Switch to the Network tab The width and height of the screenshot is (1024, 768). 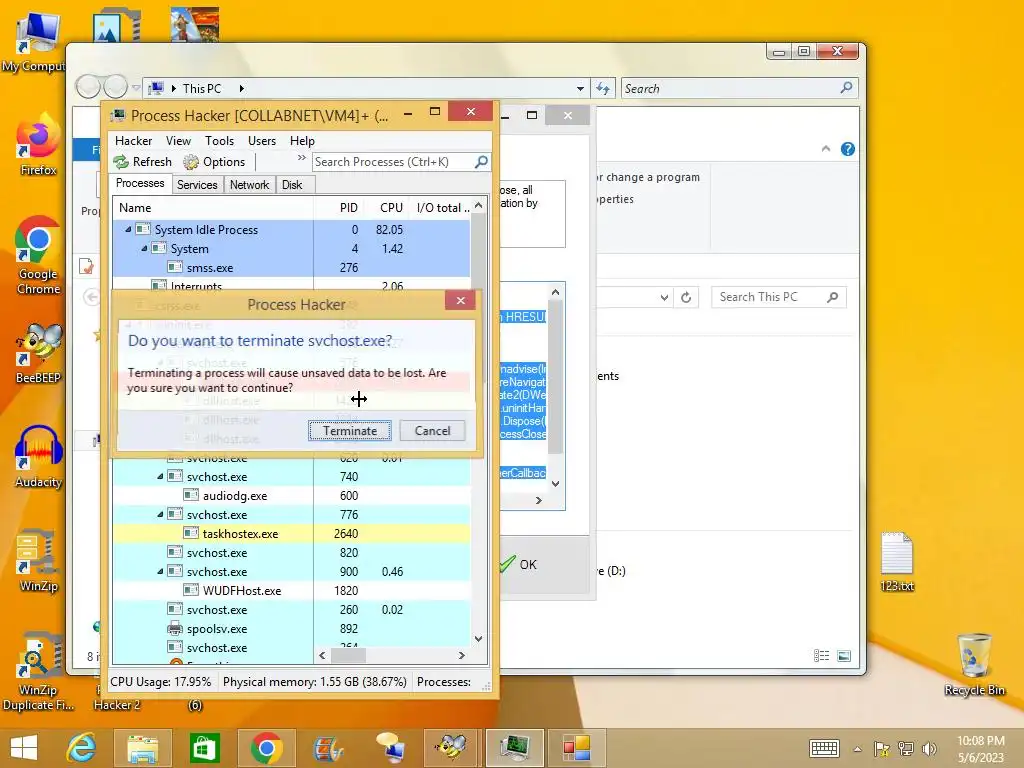(x=249, y=185)
